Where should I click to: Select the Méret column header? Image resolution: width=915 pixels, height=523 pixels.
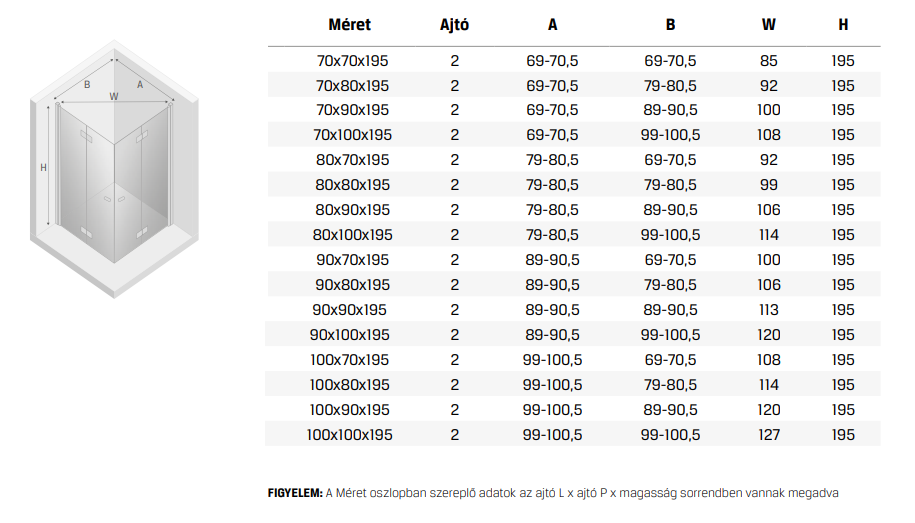pyautogui.click(x=350, y=25)
